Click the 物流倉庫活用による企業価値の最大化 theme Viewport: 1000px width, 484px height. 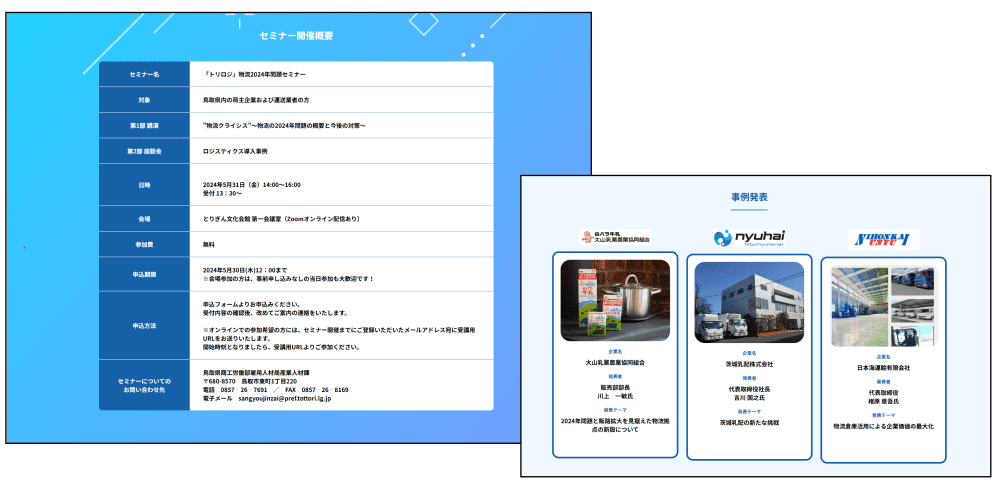[x=883, y=426]
